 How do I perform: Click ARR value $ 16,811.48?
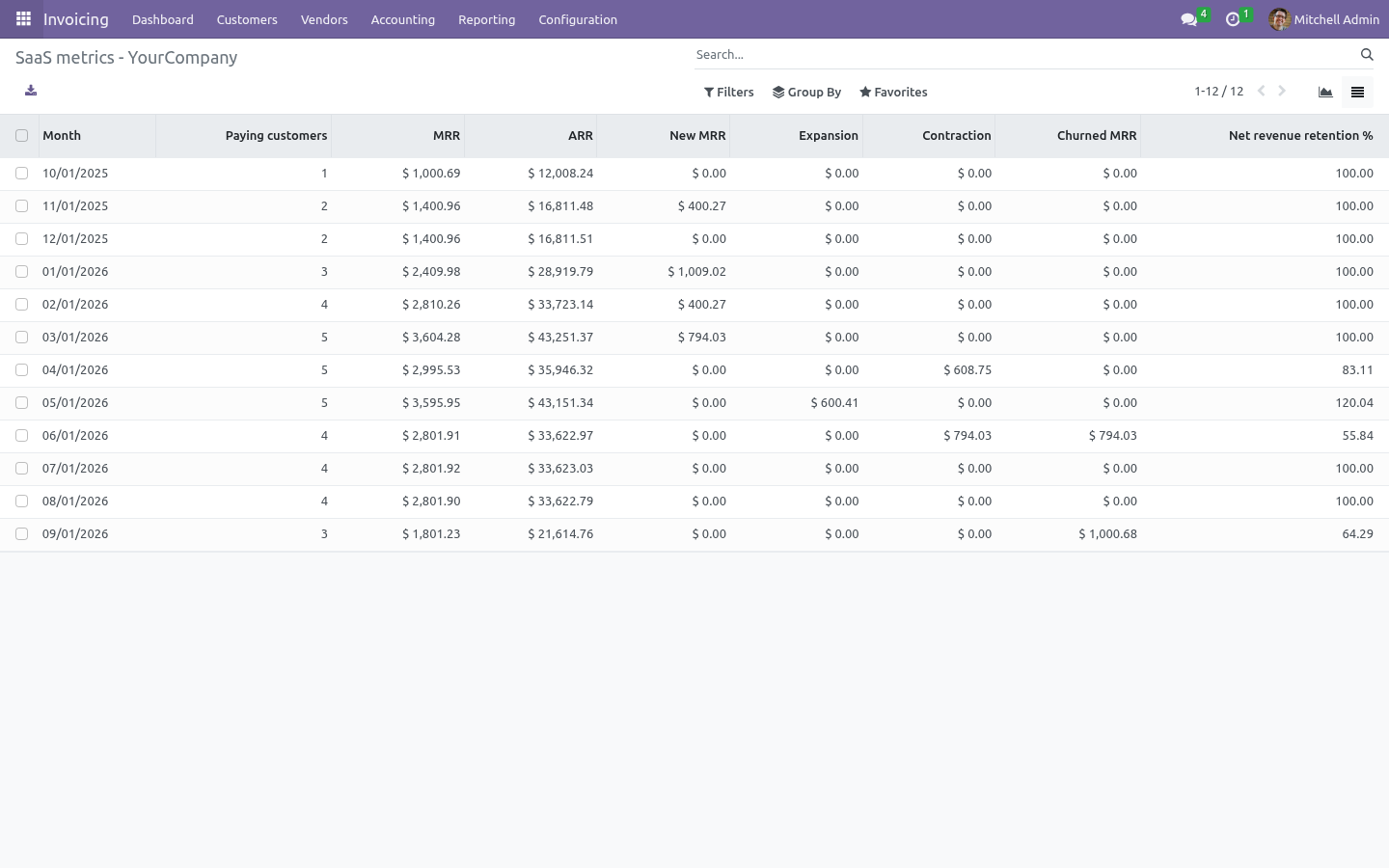[x=560, y=206]
